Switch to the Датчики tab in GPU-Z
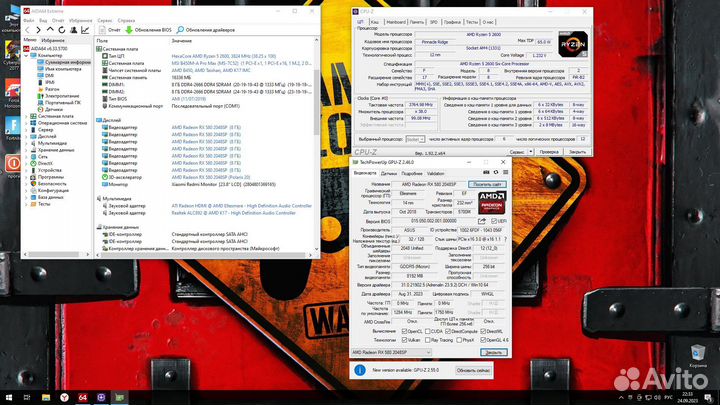Screen dimensions: 720x405 (x=388, y=174)
